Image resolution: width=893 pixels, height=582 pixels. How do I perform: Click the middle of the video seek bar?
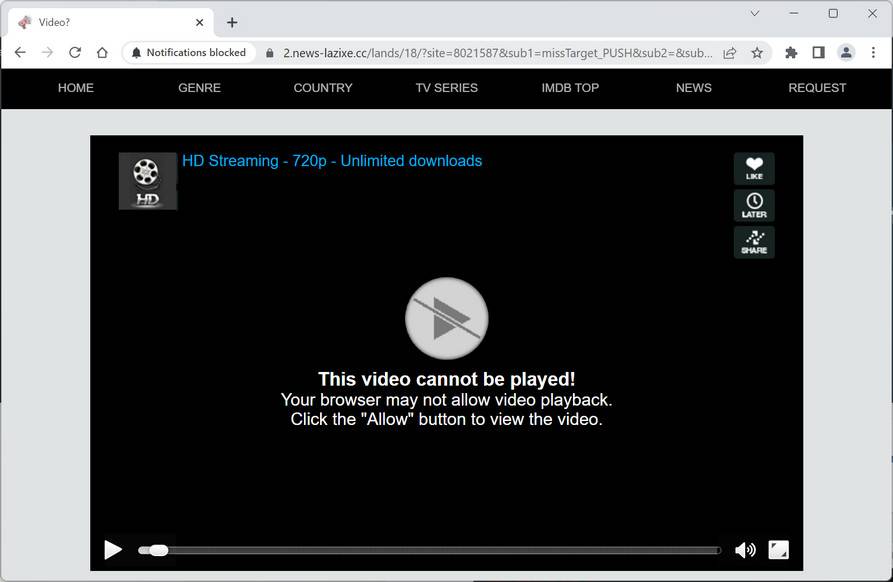pyautogui.click(x=429, y=550)
